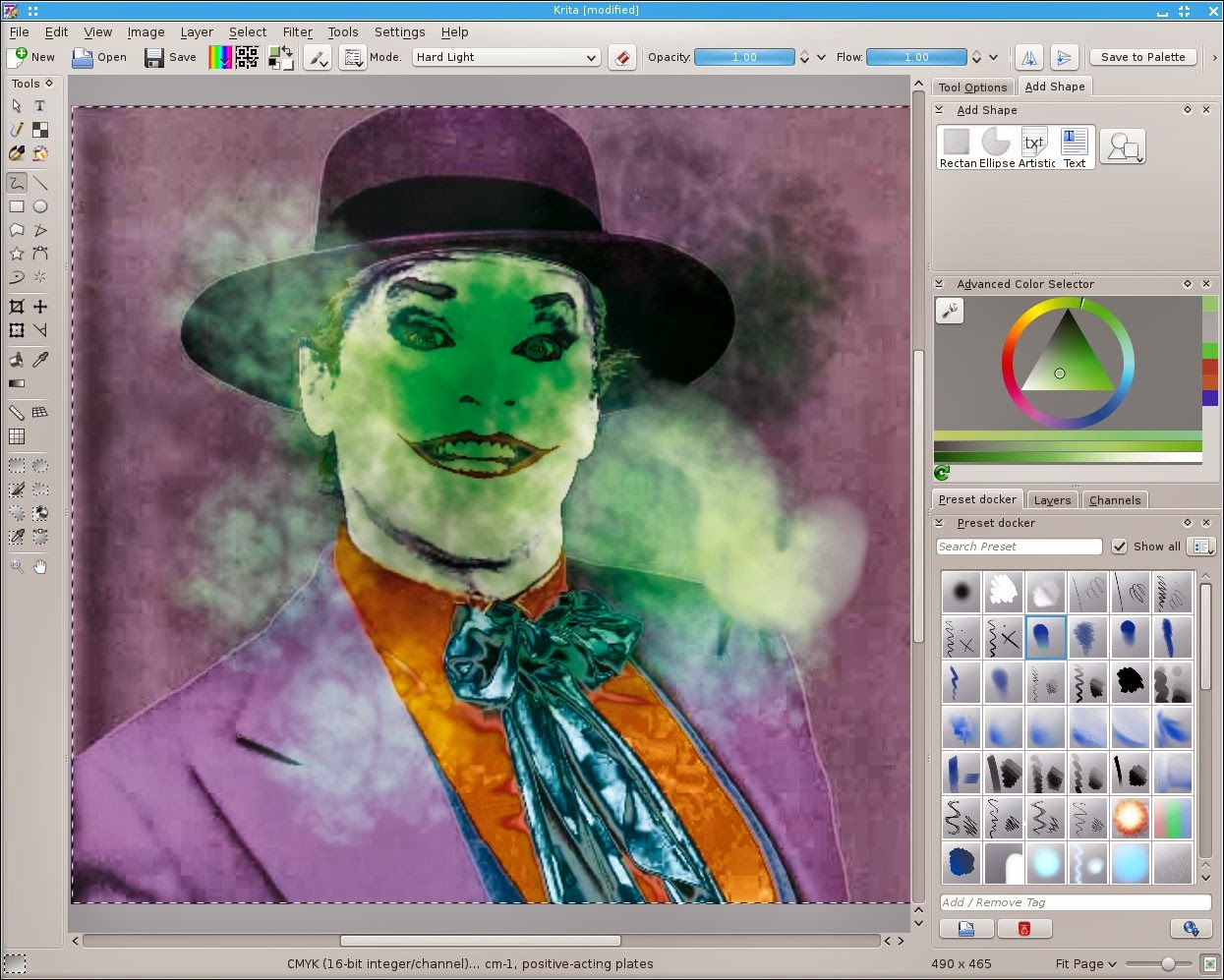Select the Line tool
This screenshot has width=1224, height=980.
[x=40, y=183]
